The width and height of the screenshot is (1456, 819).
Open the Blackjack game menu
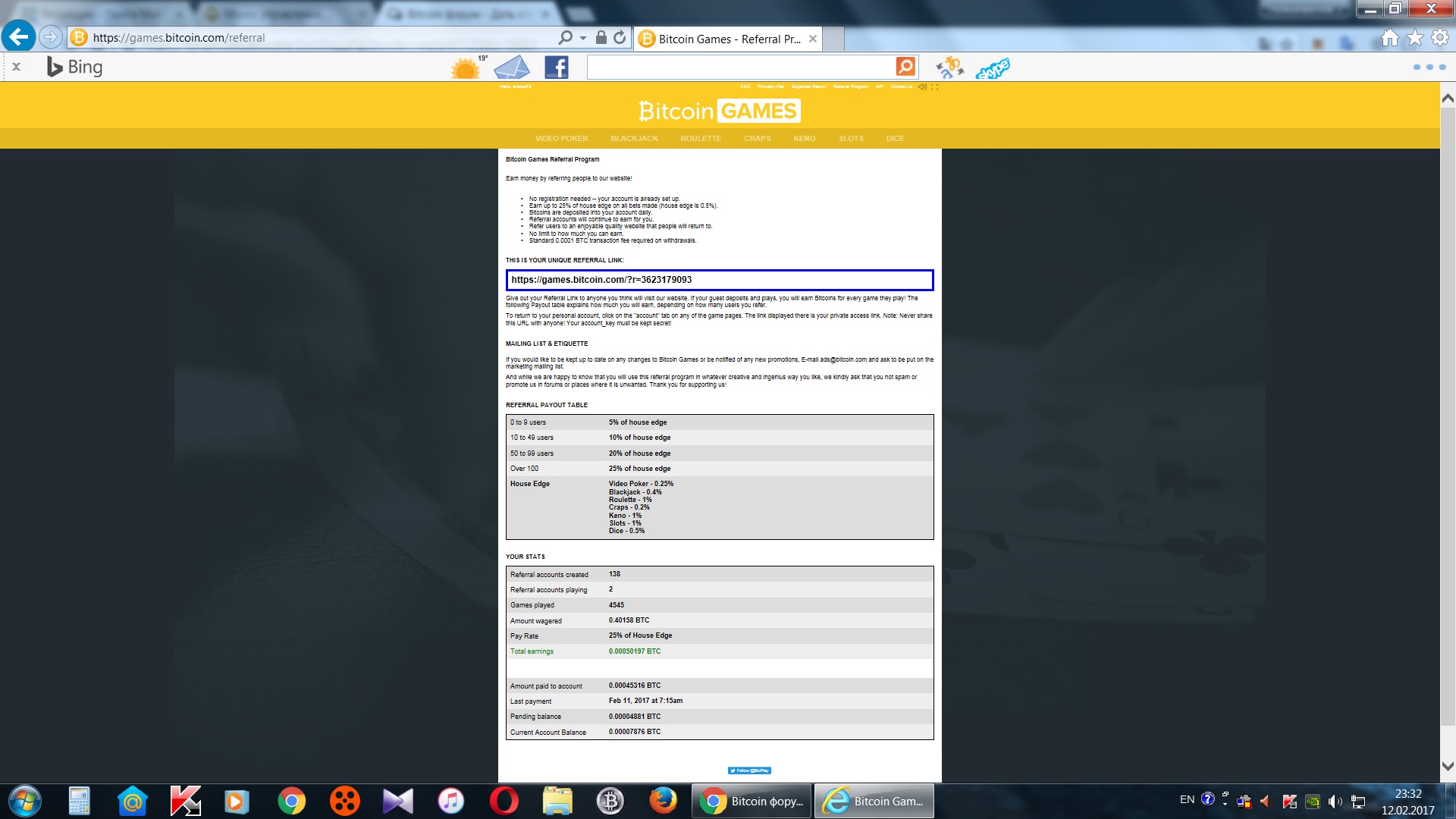(x=634, y=139)
